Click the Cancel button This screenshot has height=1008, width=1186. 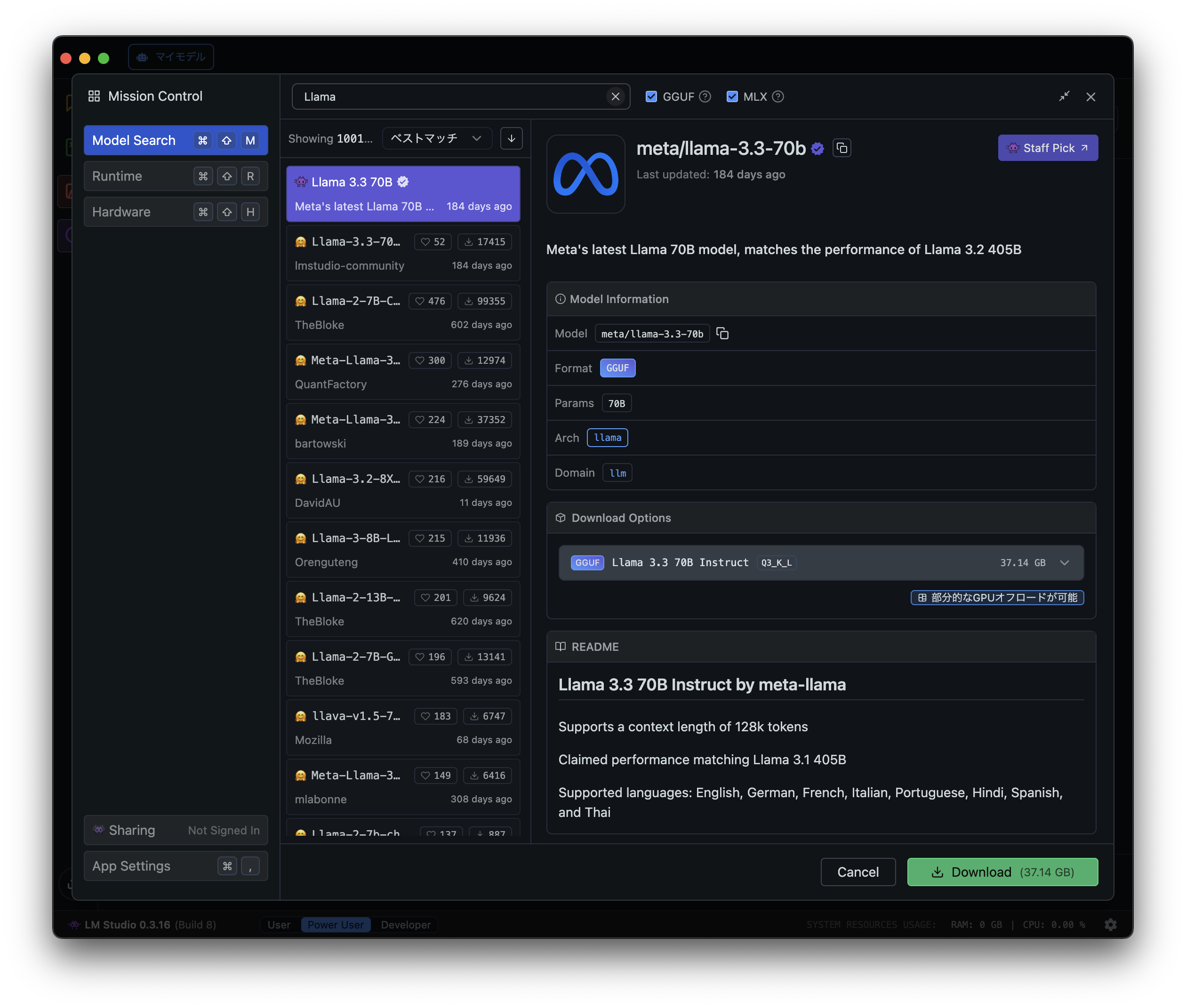coord(857,872)
